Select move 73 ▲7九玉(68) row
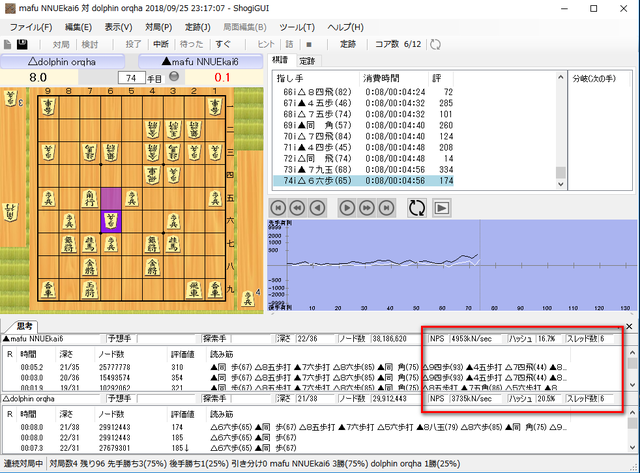The image size is (640, 473). click(x=363, y=169)
